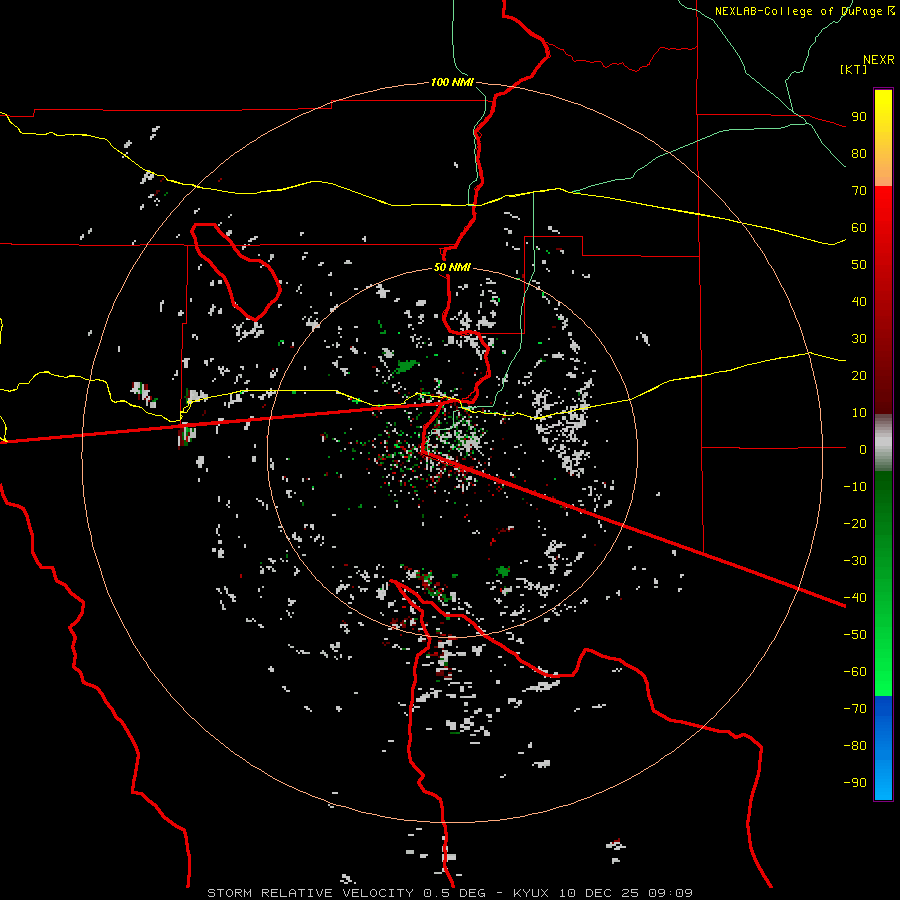Select the 80 value on velocity scale
This screenshot has height=900, width=900.
(859, 154)
